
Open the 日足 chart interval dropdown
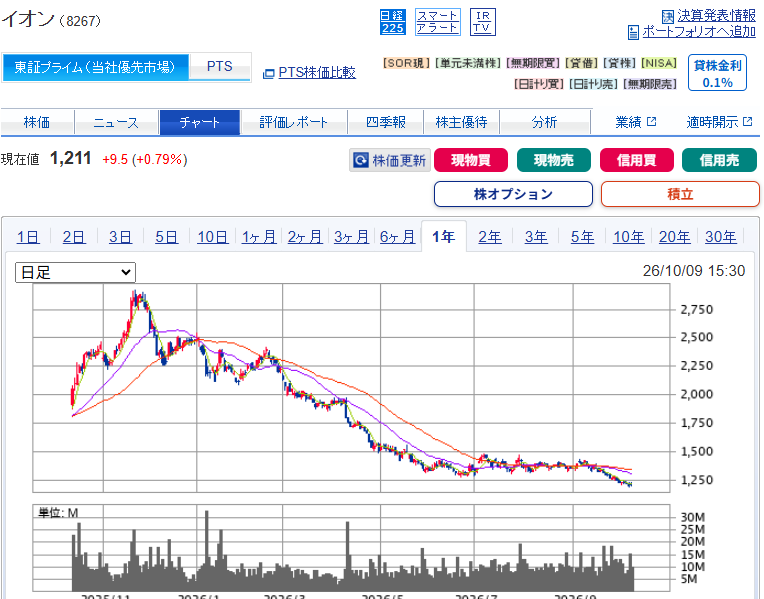click(x=75, y=272)
